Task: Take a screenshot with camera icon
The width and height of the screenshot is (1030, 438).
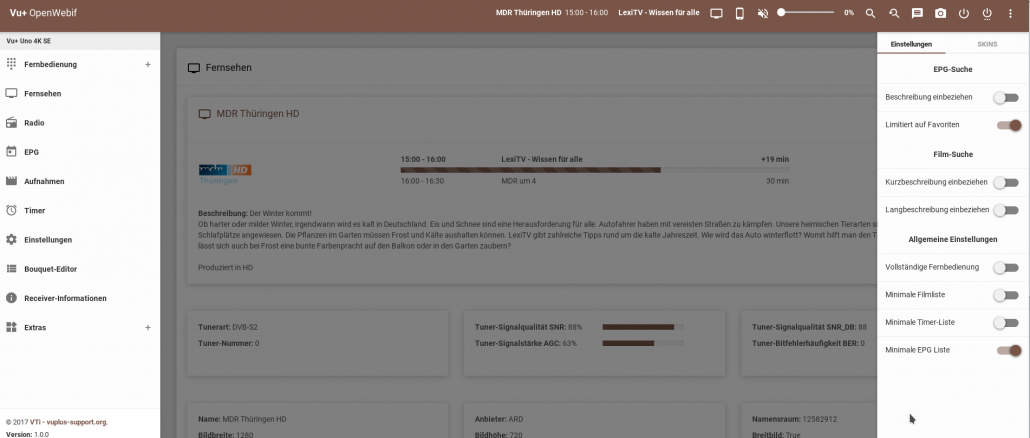Action: pyautogui.click(x=941, y=13)
